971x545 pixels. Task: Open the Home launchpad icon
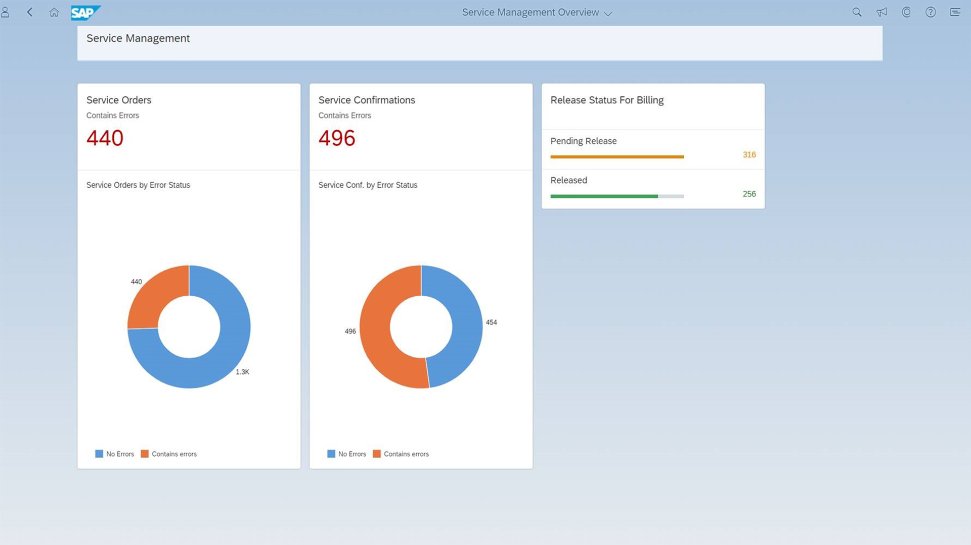(54, 12)
